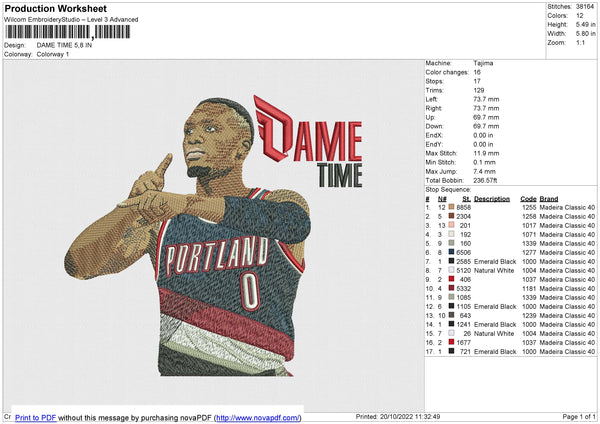
Task: Select 'Emerald Black' in stop 7 row
Action: pos(495,261)
